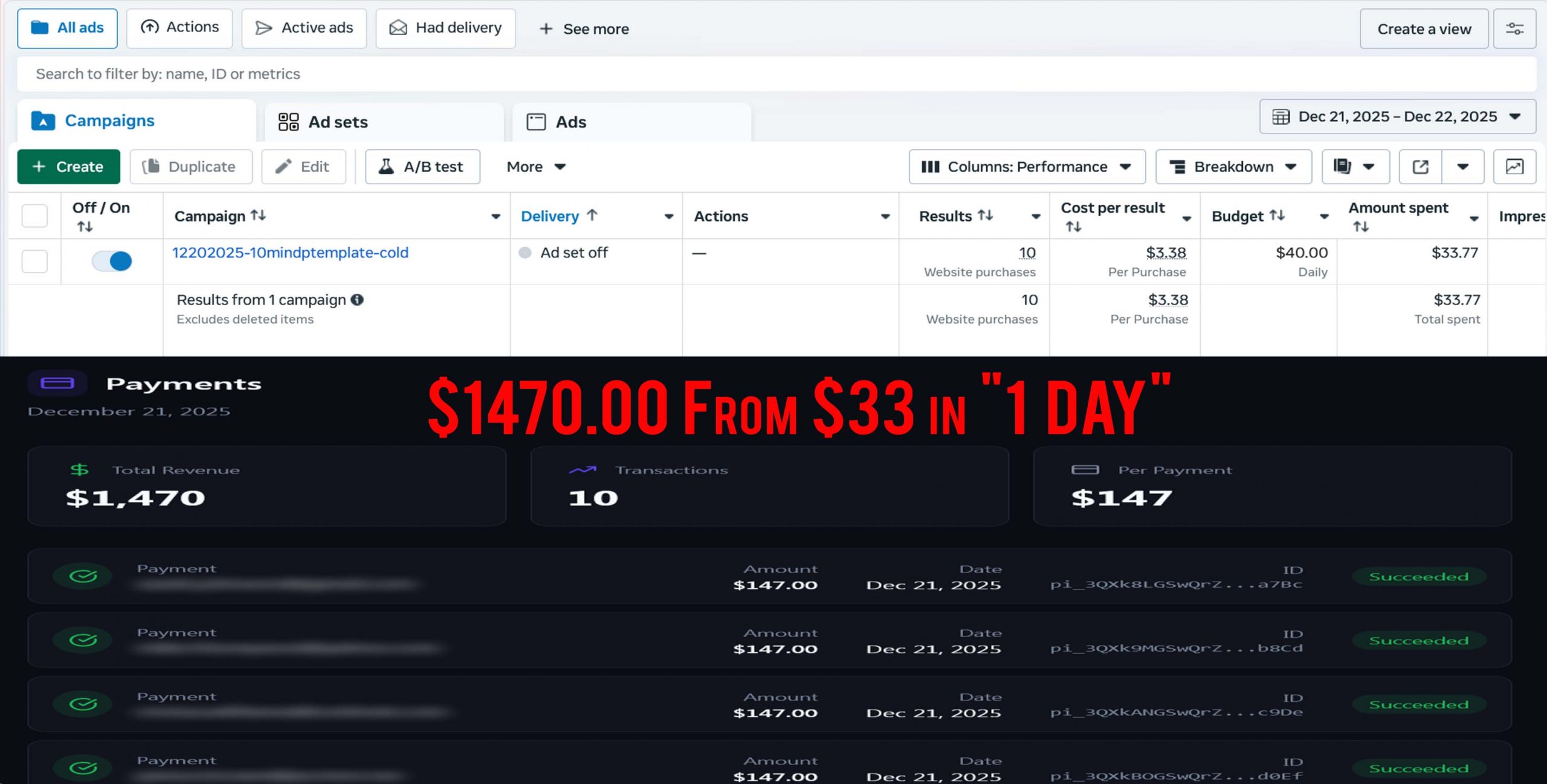Open the view settings sliders icon
Viewport: 1547px width, 784px height.
(x=1514, y=28)
